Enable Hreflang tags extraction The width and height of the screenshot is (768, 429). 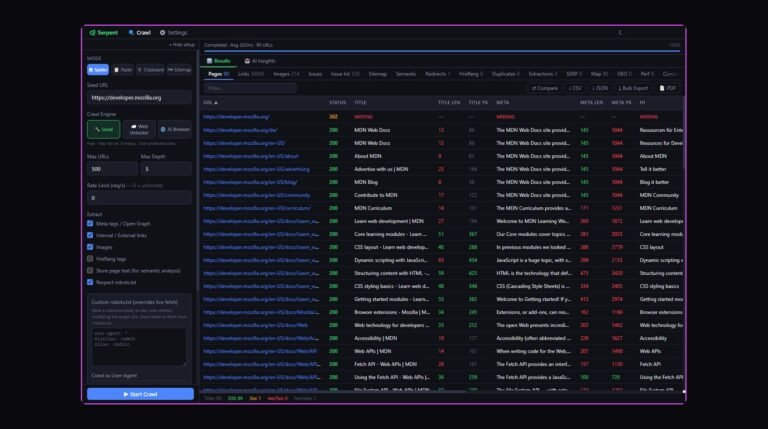[x=90, y=259]
